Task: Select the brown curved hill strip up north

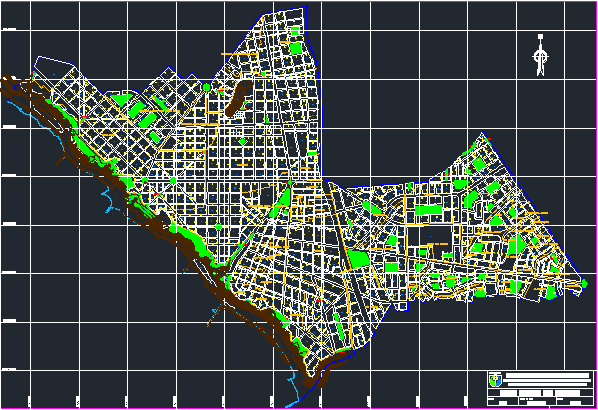Action: point(238,98)
